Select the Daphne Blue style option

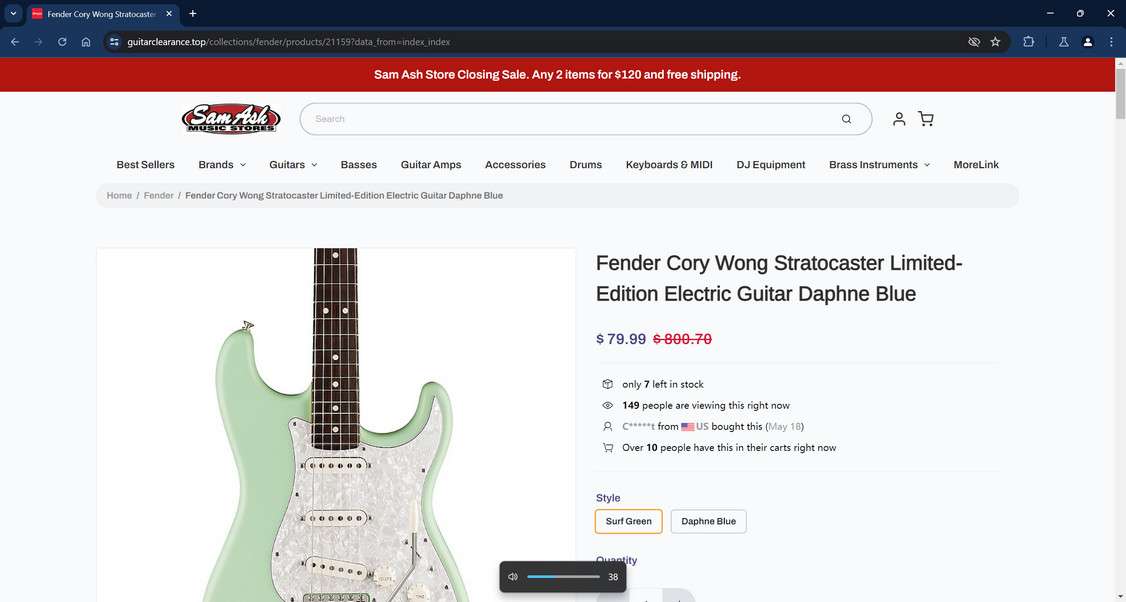click(x=708, y=522)
